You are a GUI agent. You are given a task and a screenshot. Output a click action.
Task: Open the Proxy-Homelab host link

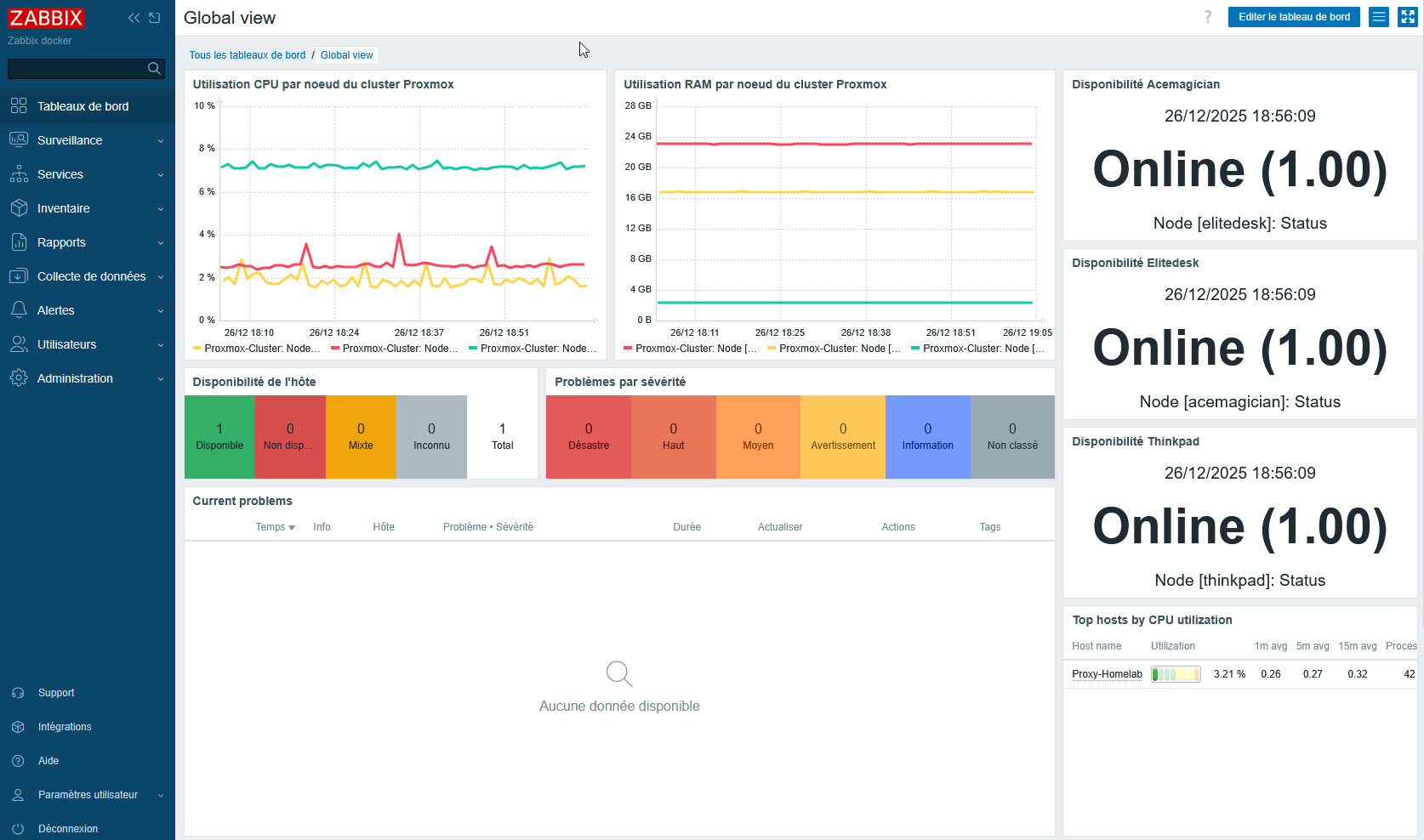[1107, 673]
